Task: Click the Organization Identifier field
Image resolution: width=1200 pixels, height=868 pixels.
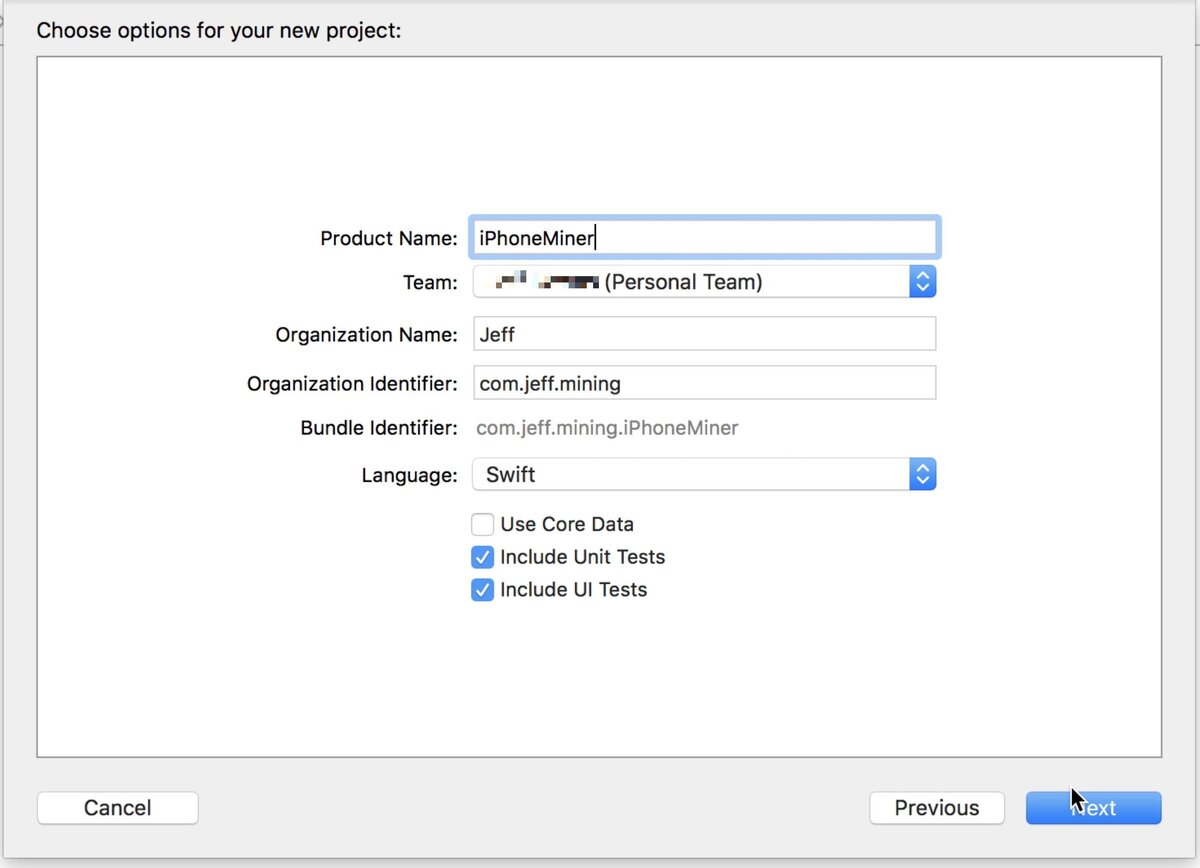Action: point(704,383)
